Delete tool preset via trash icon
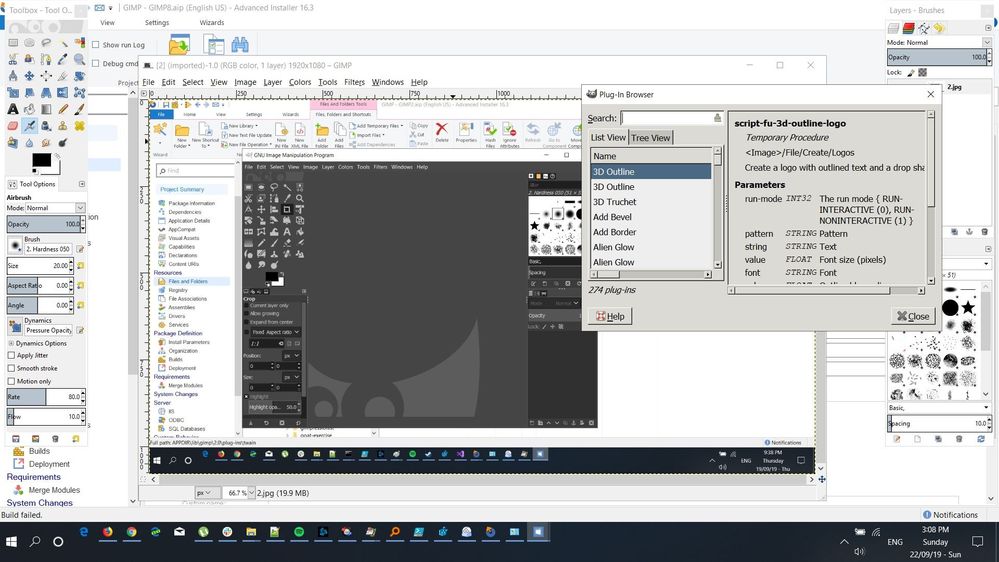This screenshot has width=999, height=562. click(55, 439)
